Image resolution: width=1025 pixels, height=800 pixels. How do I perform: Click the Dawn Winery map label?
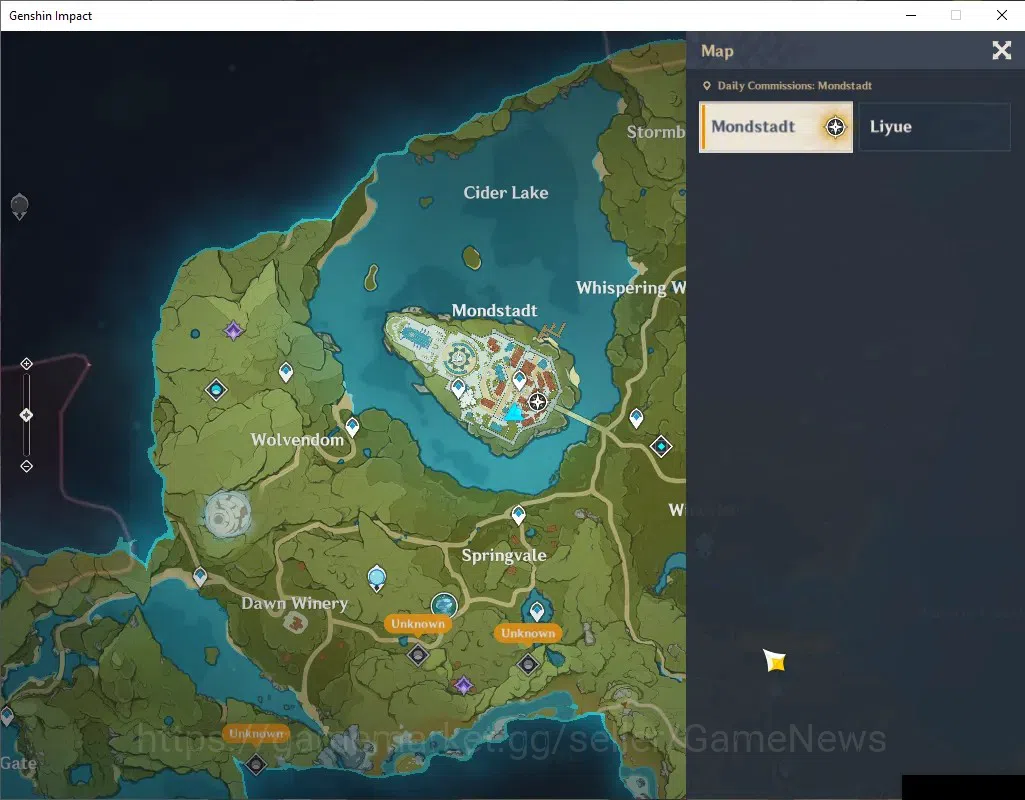point(294,603)
